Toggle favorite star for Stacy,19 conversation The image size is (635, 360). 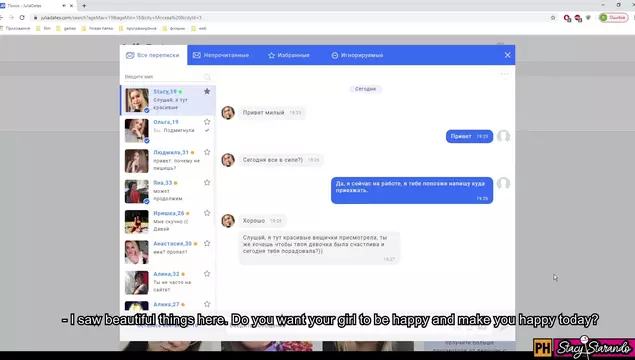207,91
